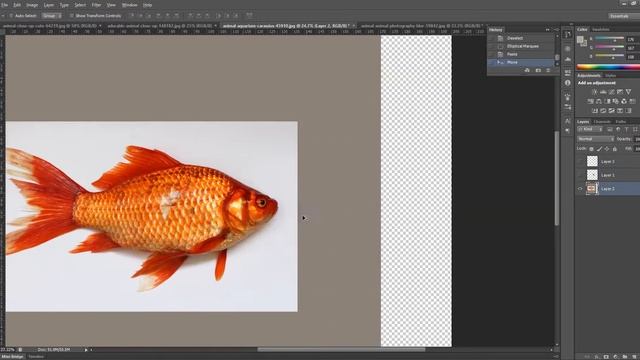The height and width of the screenshot is (360, 640).
Task: Switch to the Swatches tab
Action: [600, 29]
